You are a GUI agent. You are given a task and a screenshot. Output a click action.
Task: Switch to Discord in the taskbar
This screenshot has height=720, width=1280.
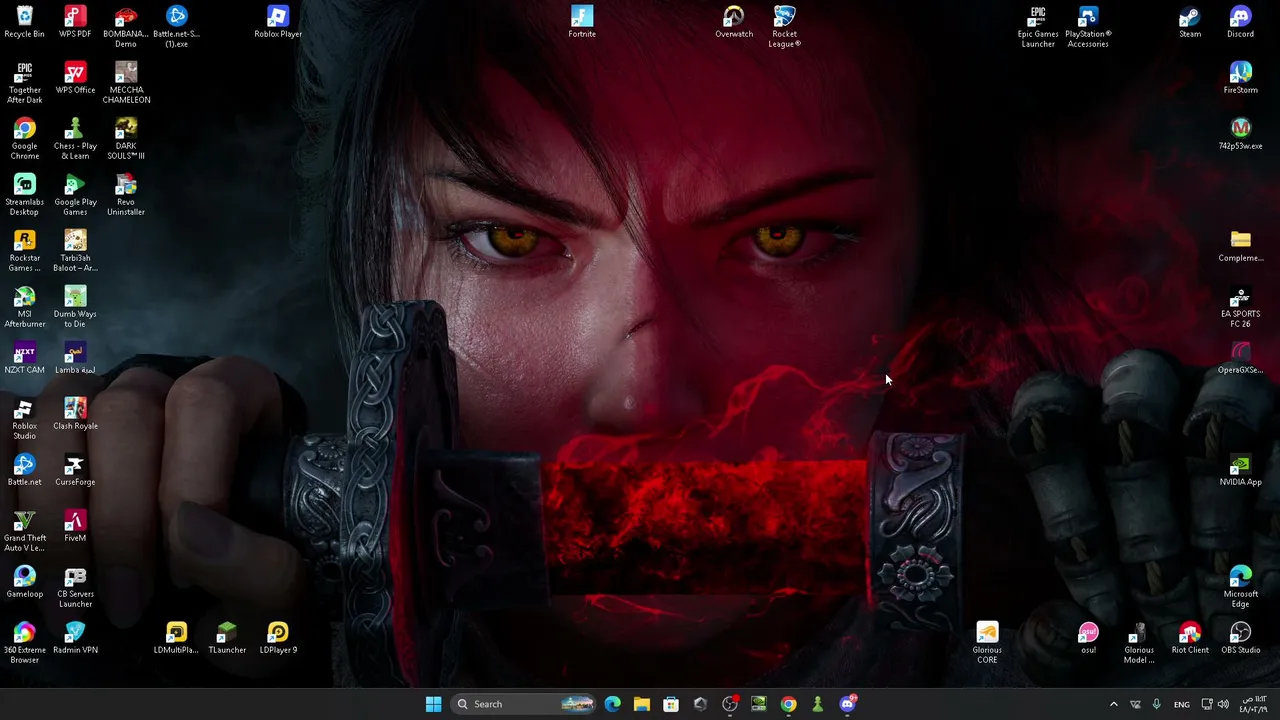tap(847, 704)
